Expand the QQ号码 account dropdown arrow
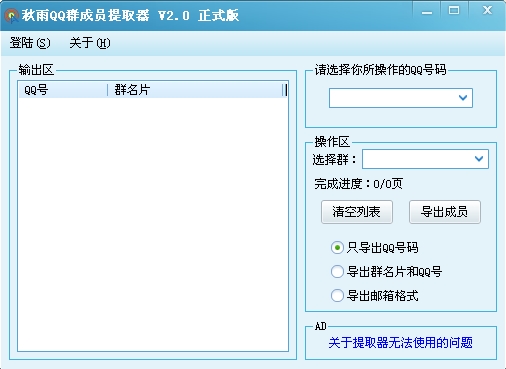 click(463, 98)
